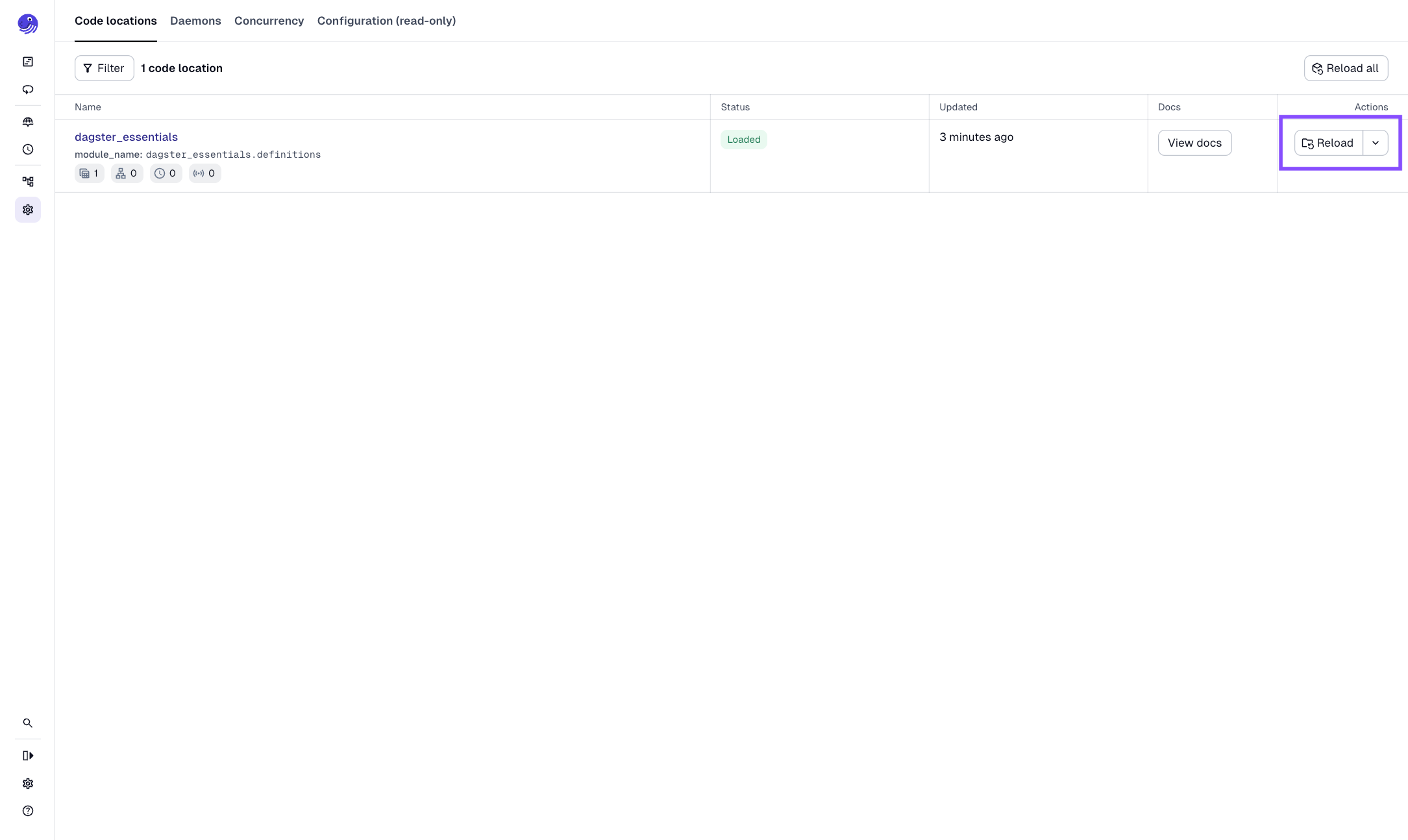Open the Configuration (read-only) tab

pos(386,21)
